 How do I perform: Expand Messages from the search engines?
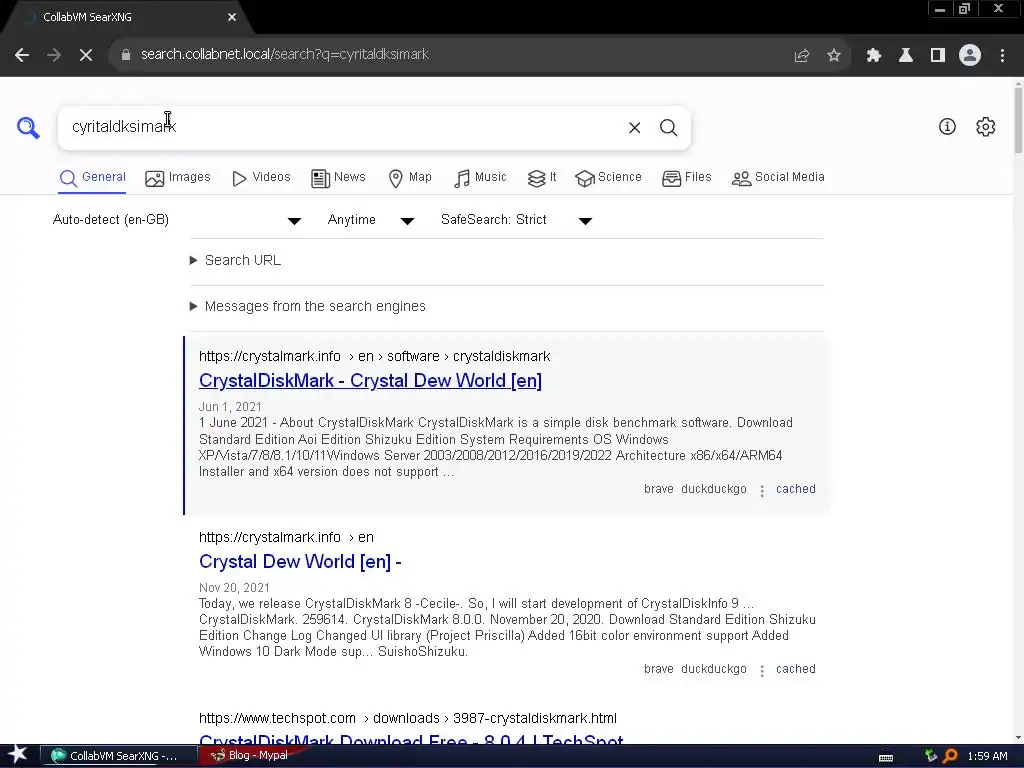[x=307, y=306]
